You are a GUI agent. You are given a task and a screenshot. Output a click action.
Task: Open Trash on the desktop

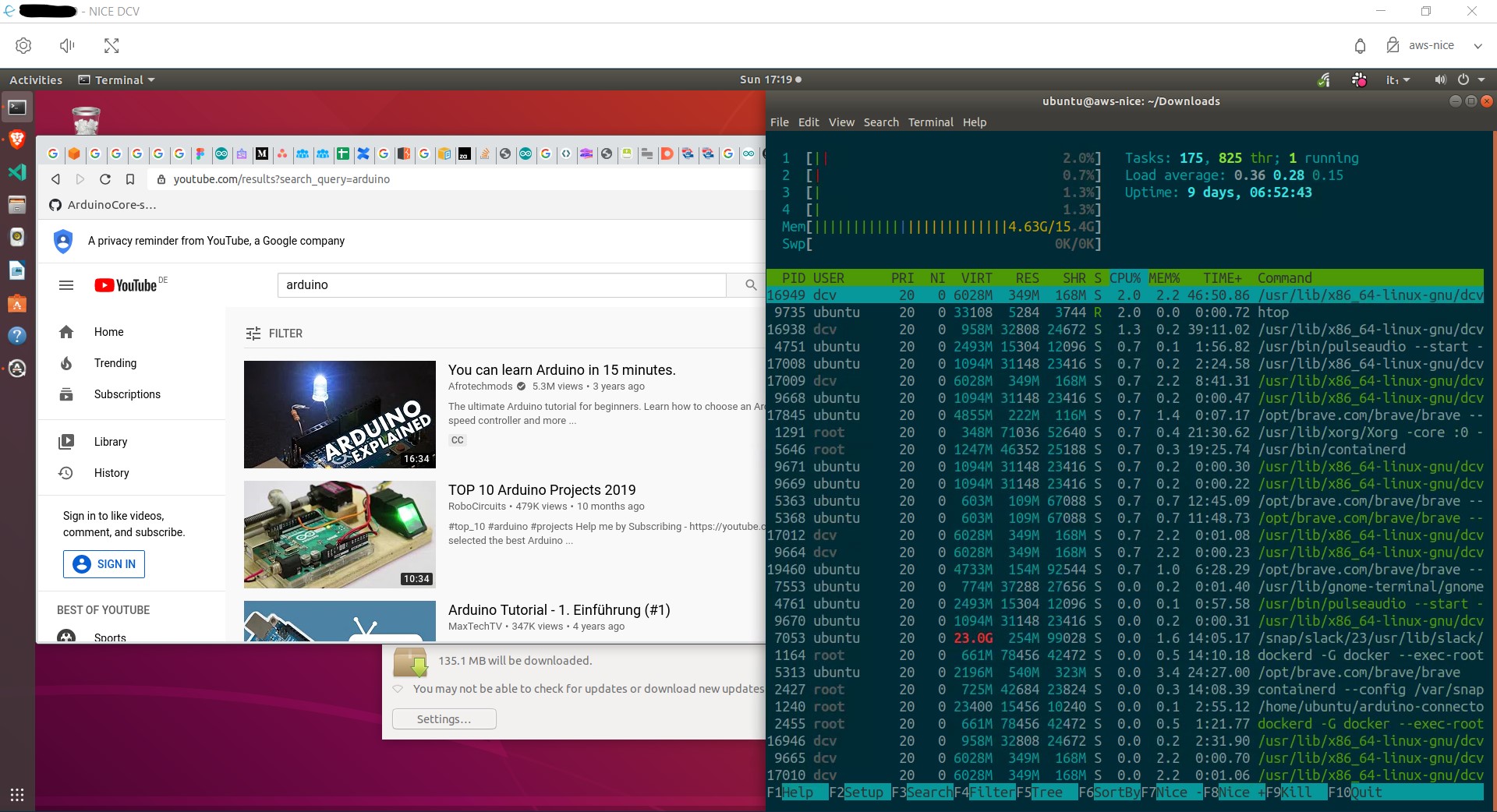(86, 120)
